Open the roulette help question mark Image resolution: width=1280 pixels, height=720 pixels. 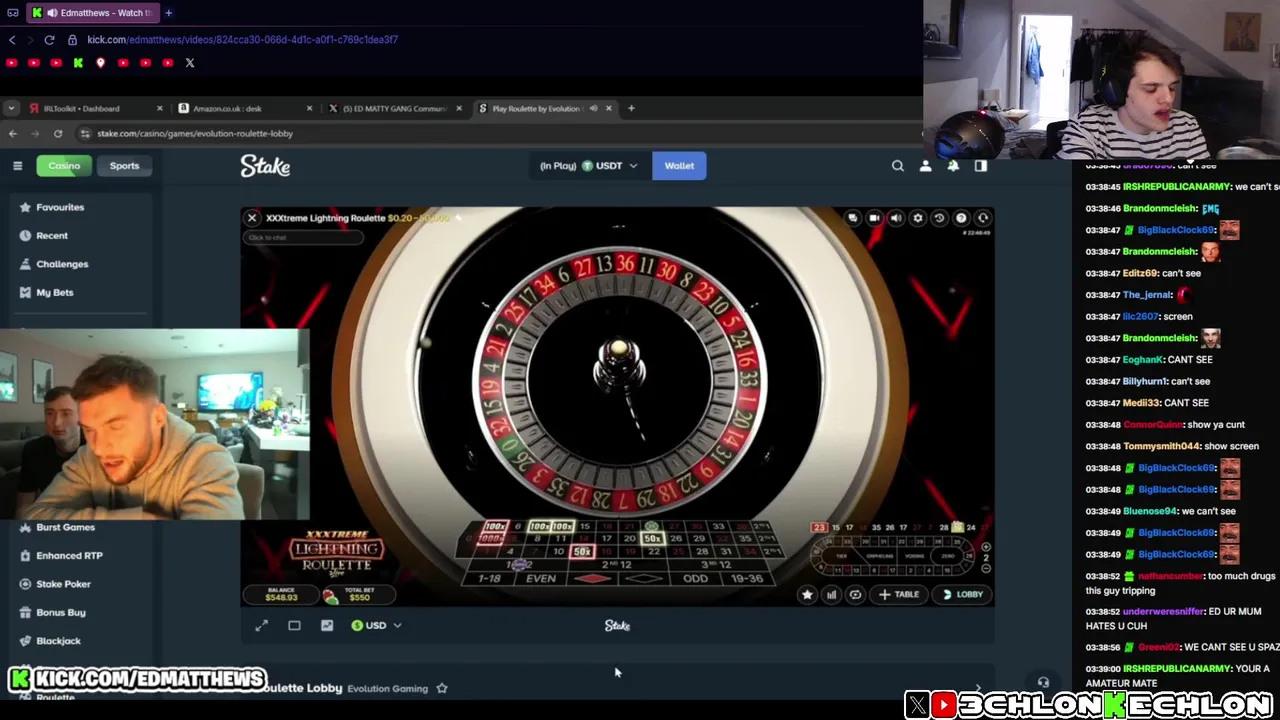coord(961,218)
